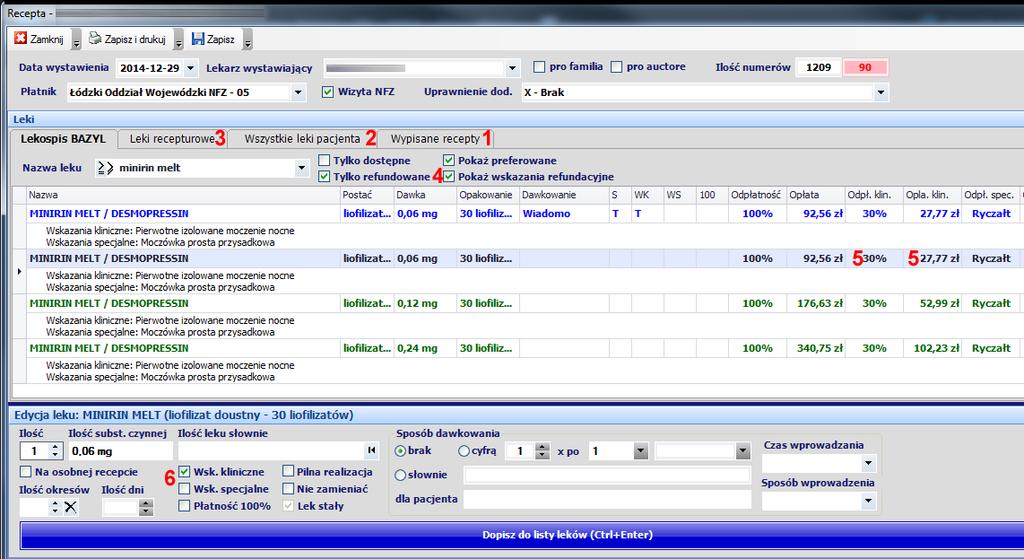Click the Zapisz save button
The width and height of the screenshot is (1024, 559).
coord(213,39)
